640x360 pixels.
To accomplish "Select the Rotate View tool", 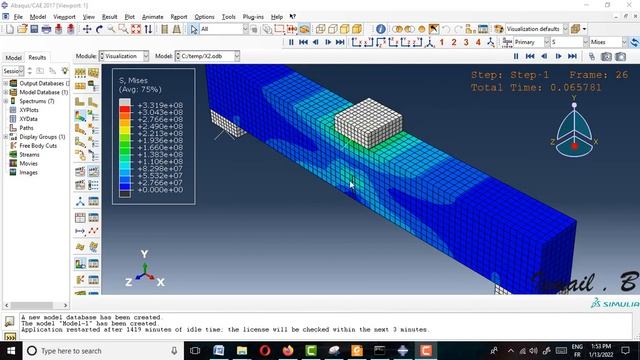I will point(99,29).
